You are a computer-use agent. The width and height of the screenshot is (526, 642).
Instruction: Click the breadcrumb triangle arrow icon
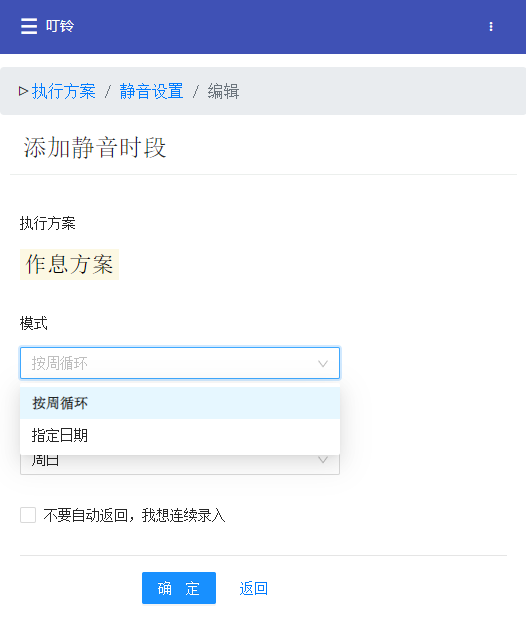tap(23, 91)
